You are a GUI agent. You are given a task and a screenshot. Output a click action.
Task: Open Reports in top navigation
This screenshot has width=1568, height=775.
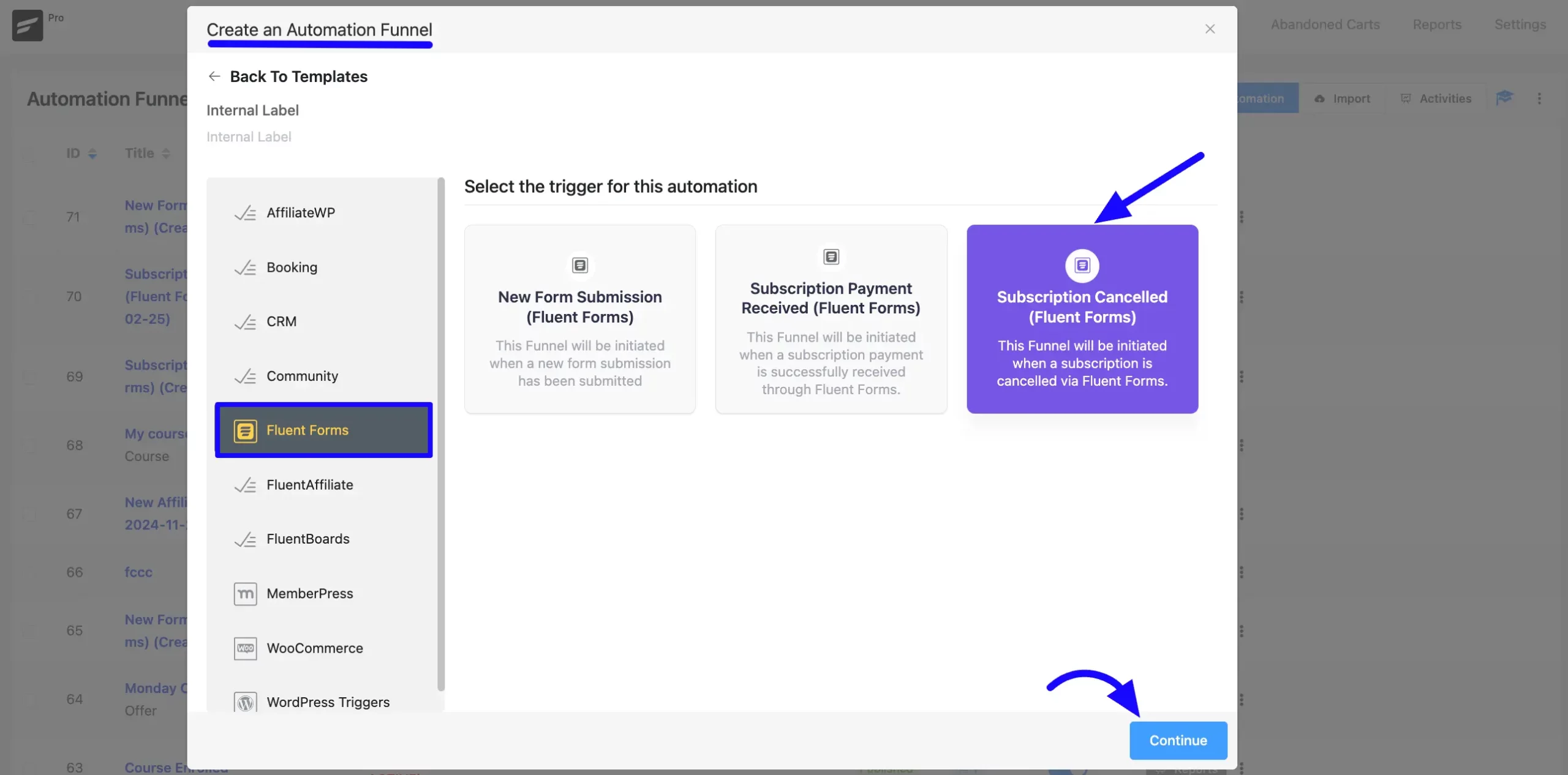pyautogui.click(x=1437, y=24)
